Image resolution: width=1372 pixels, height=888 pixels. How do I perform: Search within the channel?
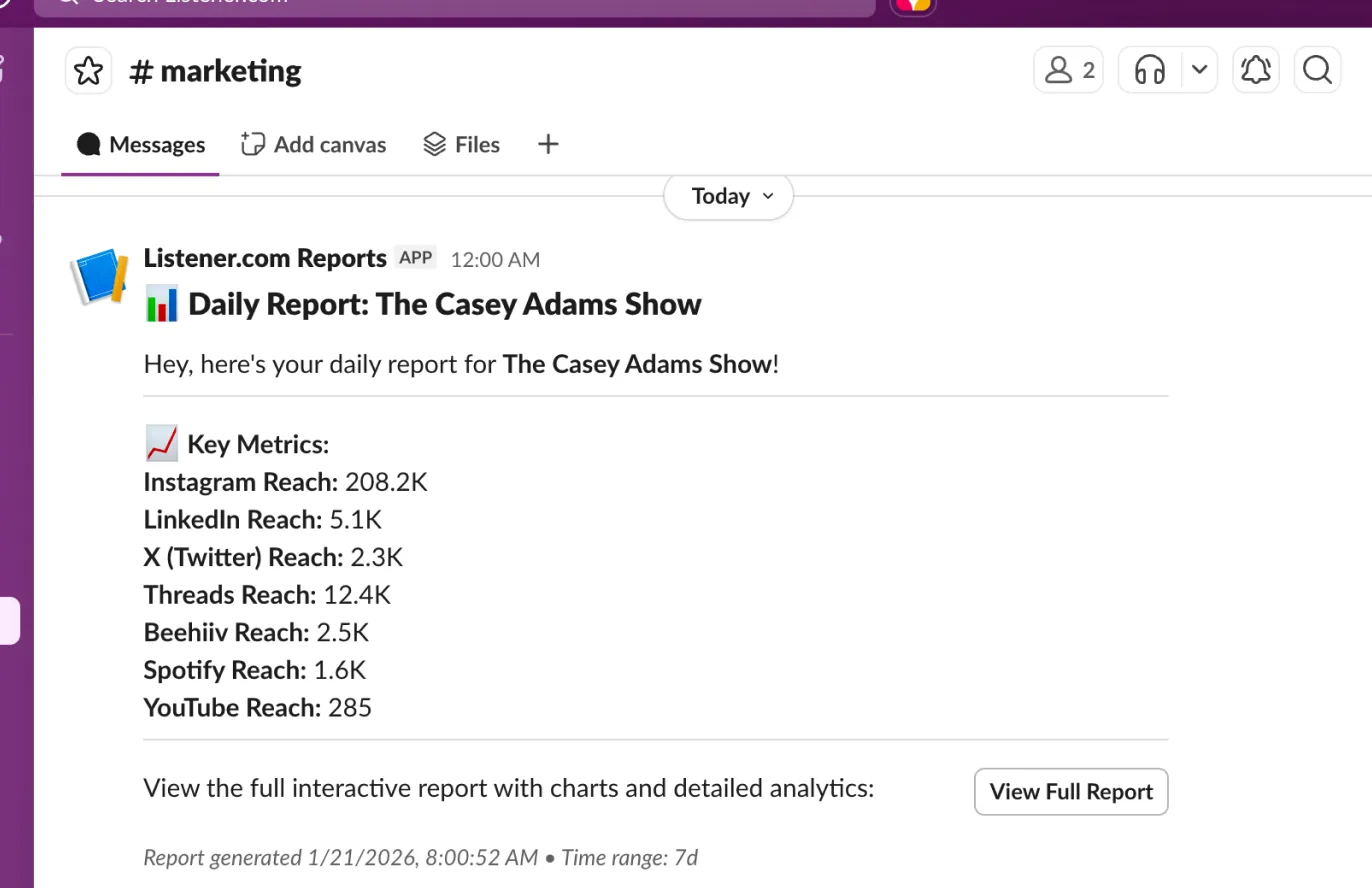[x=1318, y=70]
